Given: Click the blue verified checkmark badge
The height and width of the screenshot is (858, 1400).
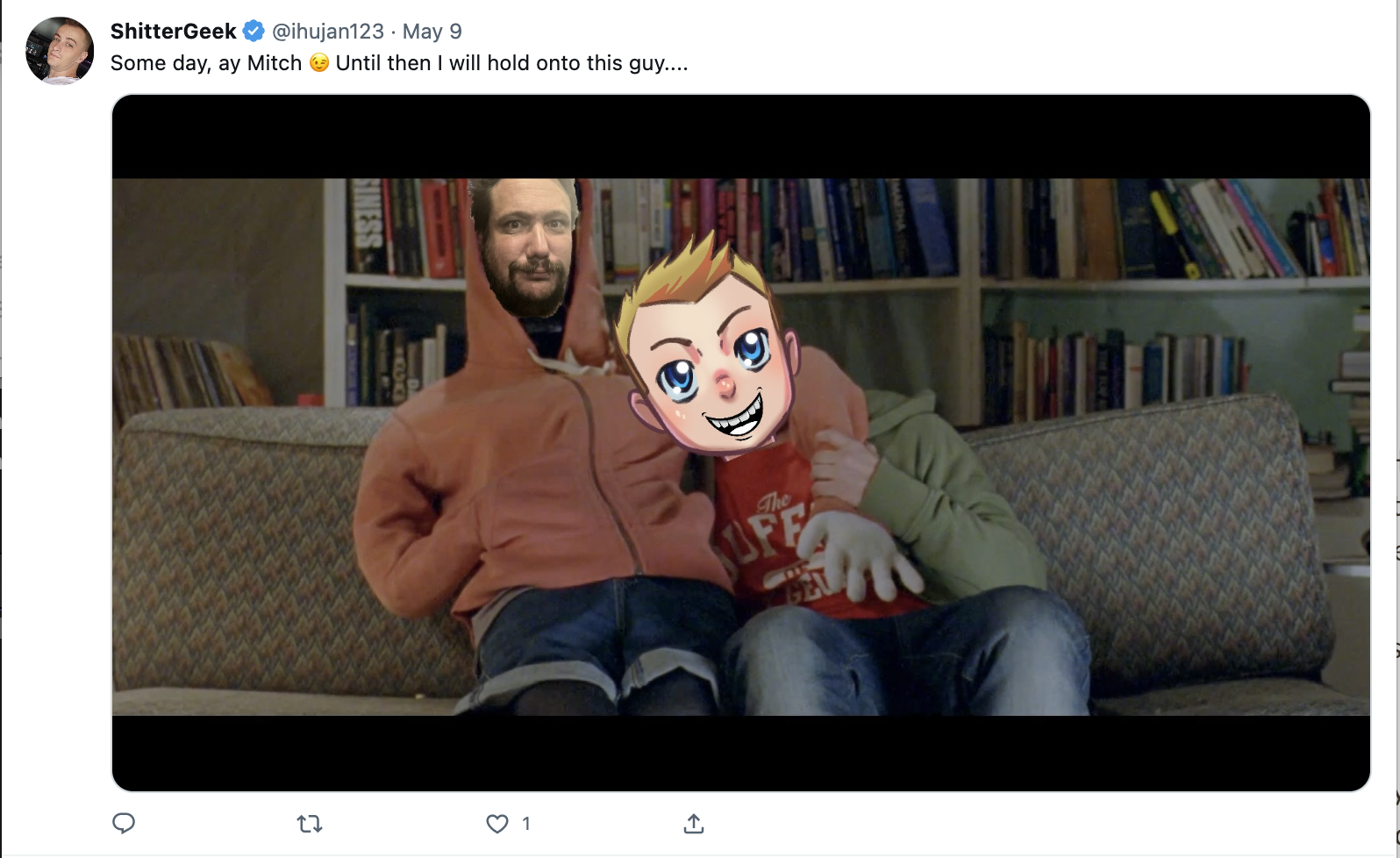Looking at the screenshot, I should tap(254, 32).
